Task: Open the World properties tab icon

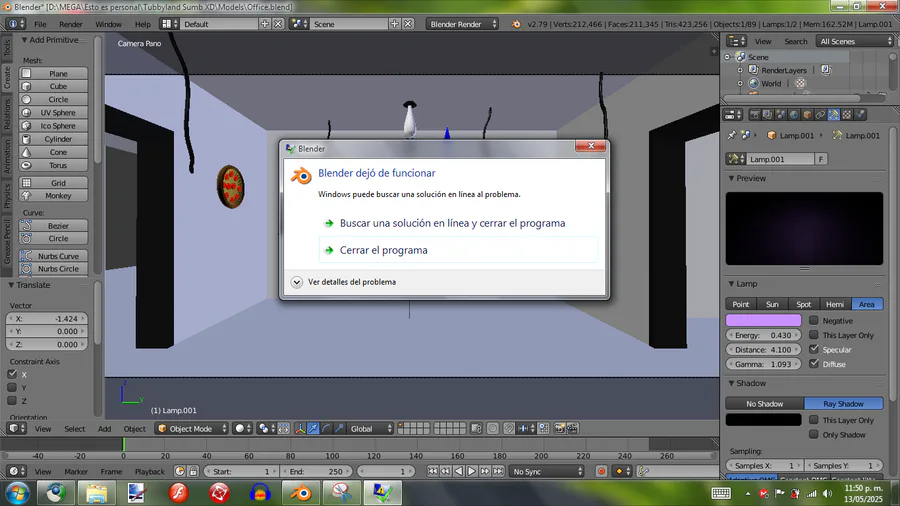Action: click(794, 115)
